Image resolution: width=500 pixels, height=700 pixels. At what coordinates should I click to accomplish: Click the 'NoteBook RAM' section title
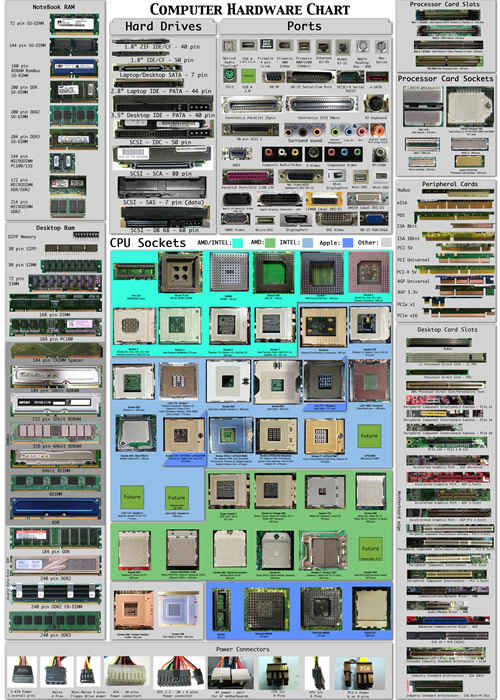54,7
